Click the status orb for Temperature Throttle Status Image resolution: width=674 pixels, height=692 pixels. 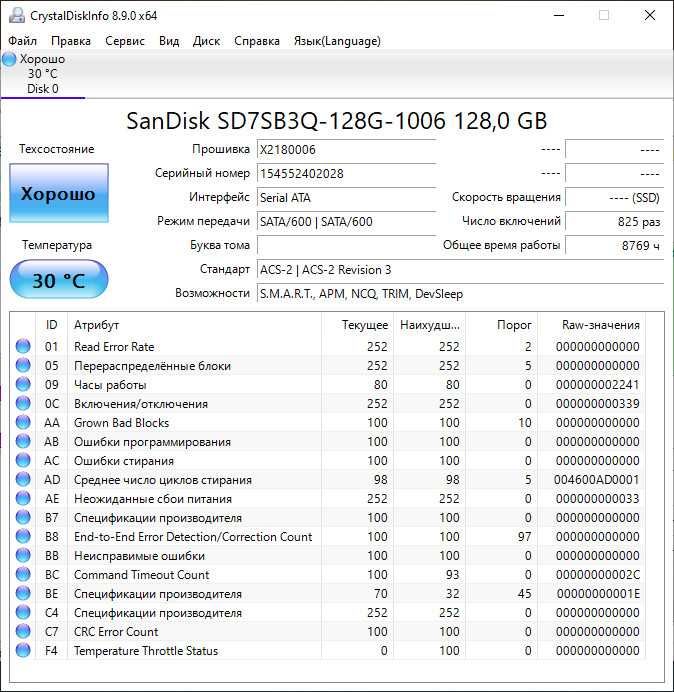pyautogui.click(x=23, y=650)
